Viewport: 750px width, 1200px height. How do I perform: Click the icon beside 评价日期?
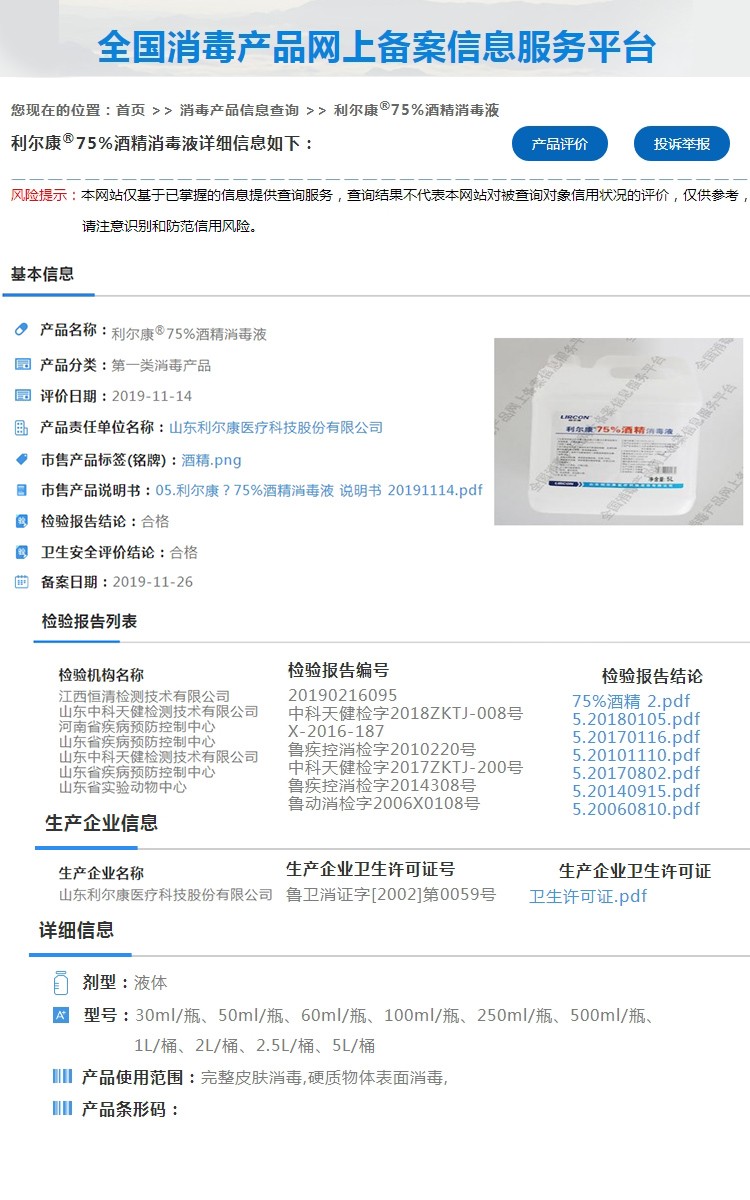(22, 396)
